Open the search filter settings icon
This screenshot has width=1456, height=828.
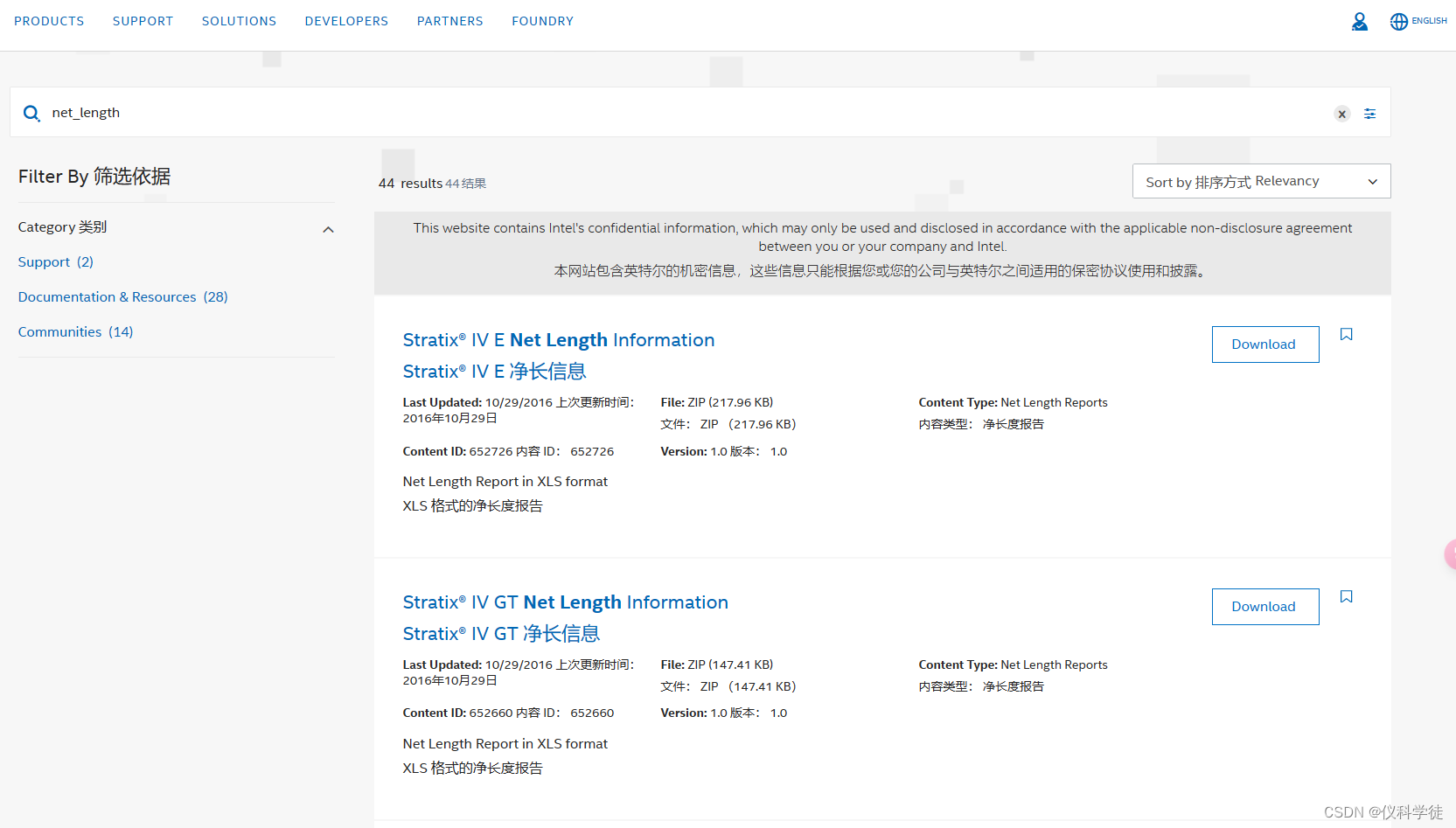[1370, 114]
